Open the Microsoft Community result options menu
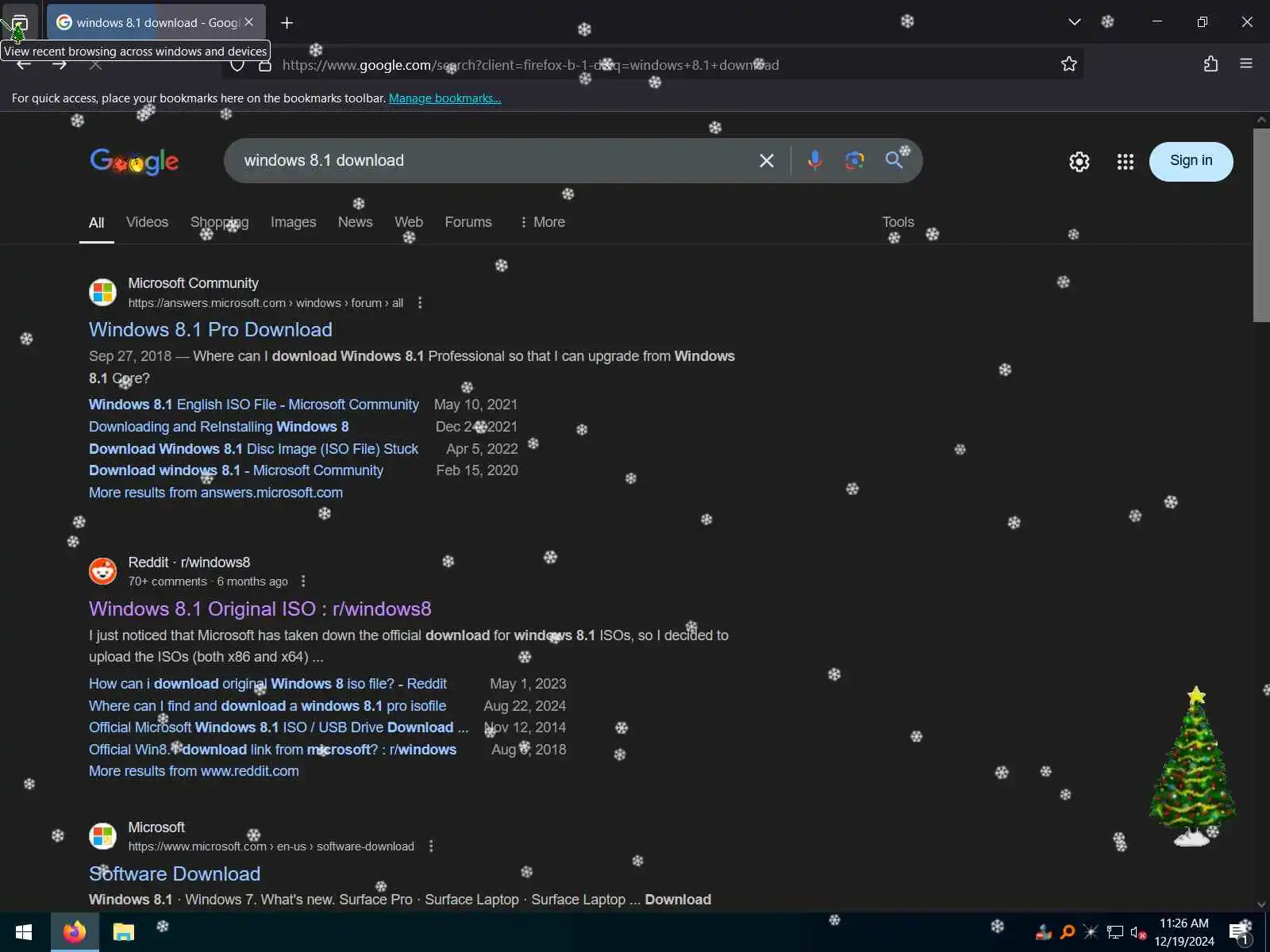Viewport: 1270px width, 952px height. click(420, 303)
